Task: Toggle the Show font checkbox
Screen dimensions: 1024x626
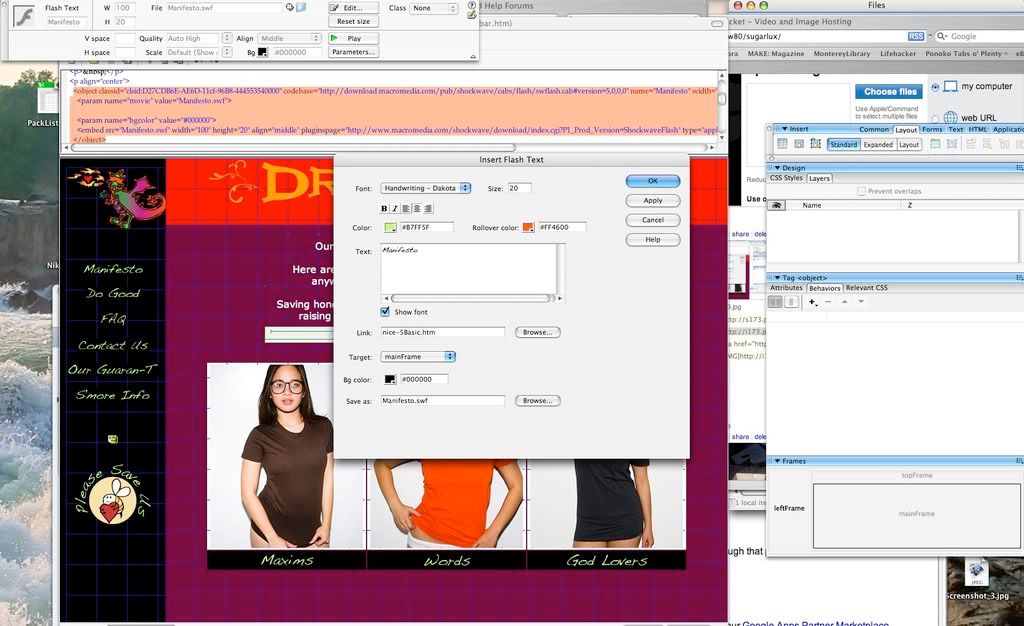Action: 385,312
